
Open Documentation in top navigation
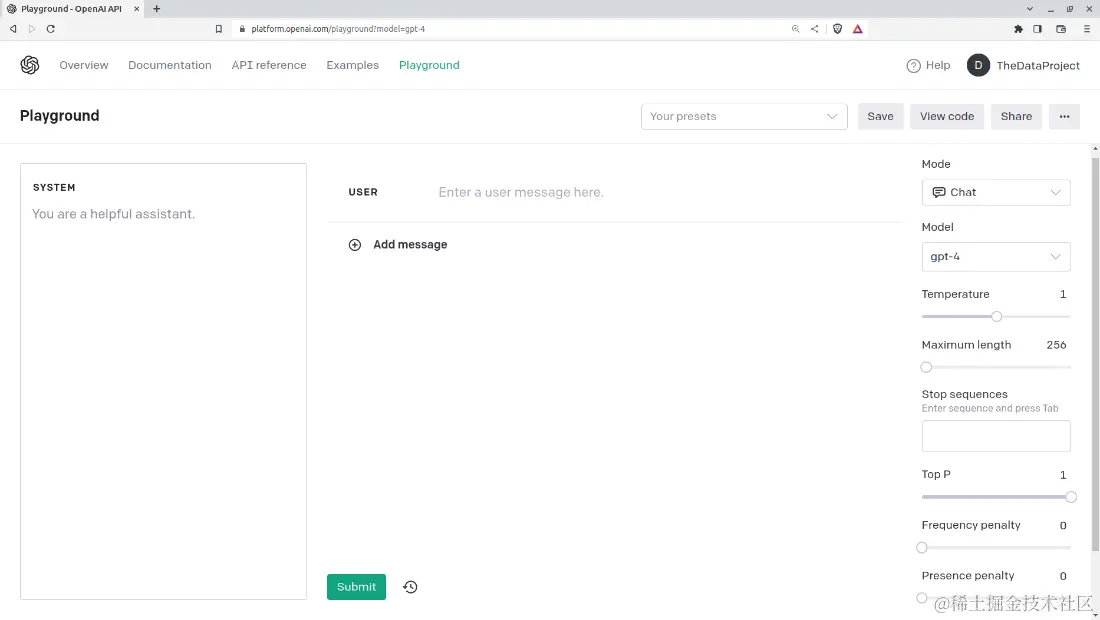pos(170,65)
